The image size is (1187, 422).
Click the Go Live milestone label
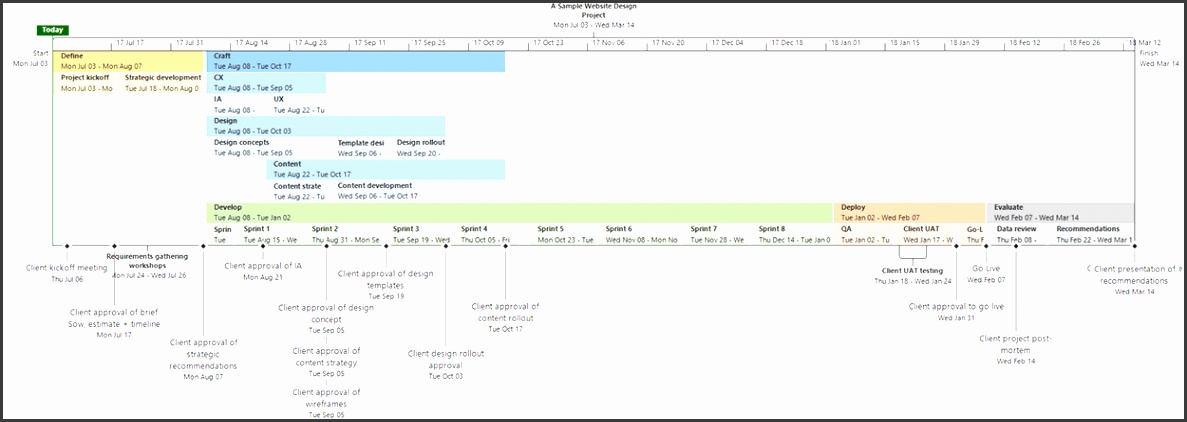click(986, 274)
